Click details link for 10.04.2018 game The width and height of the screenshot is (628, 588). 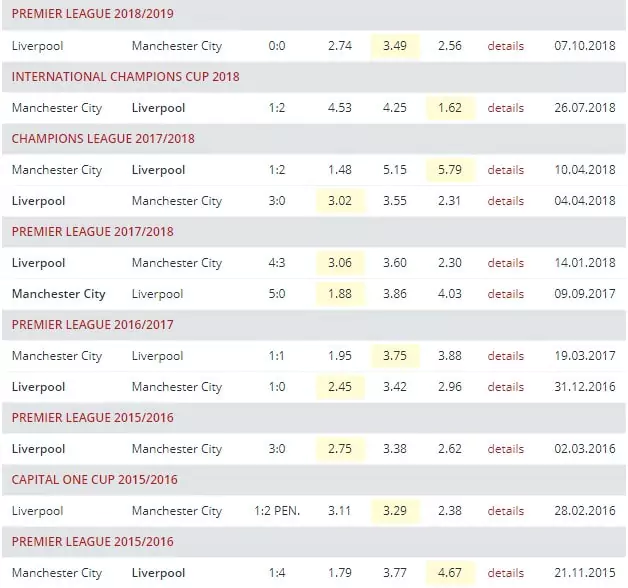point(505,170)
